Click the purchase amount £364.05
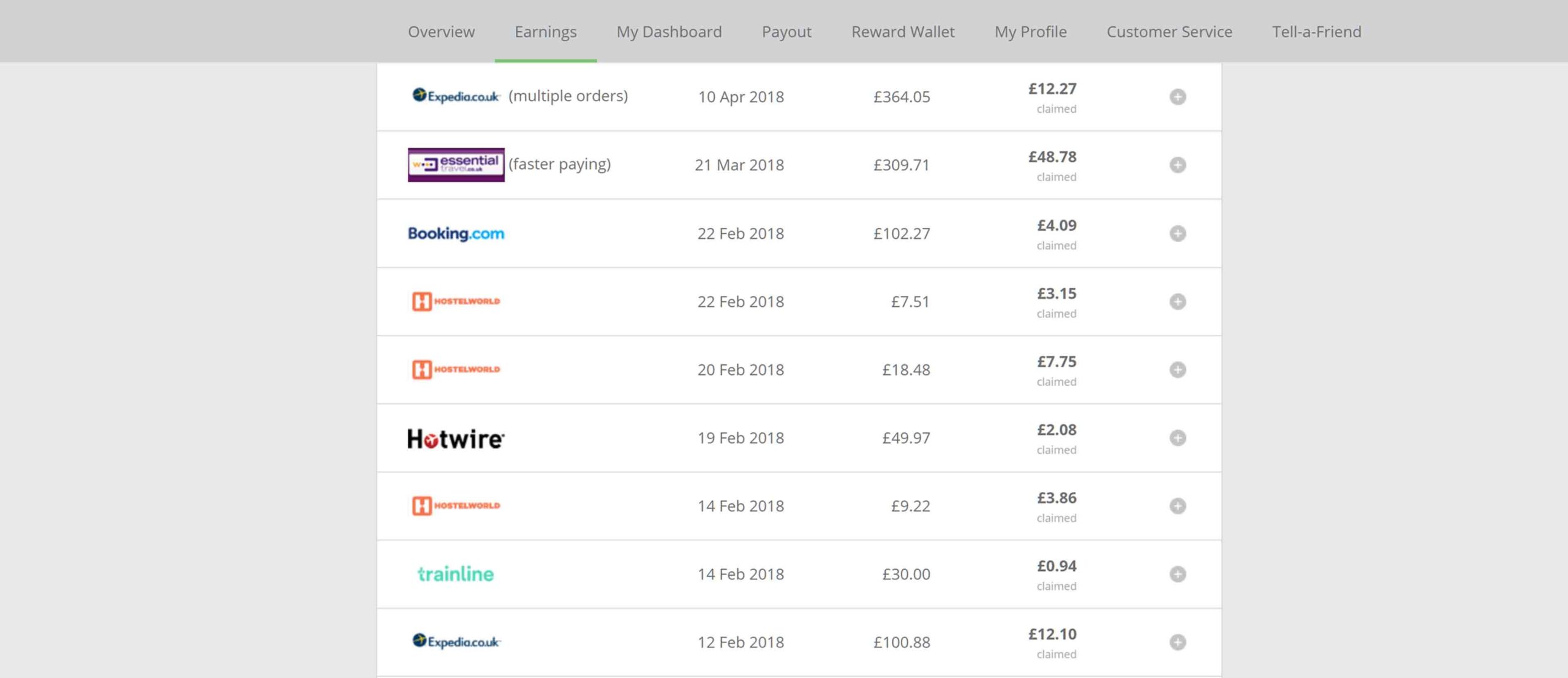Viewport: 1568px width, 678px height. tap(902, 97)
